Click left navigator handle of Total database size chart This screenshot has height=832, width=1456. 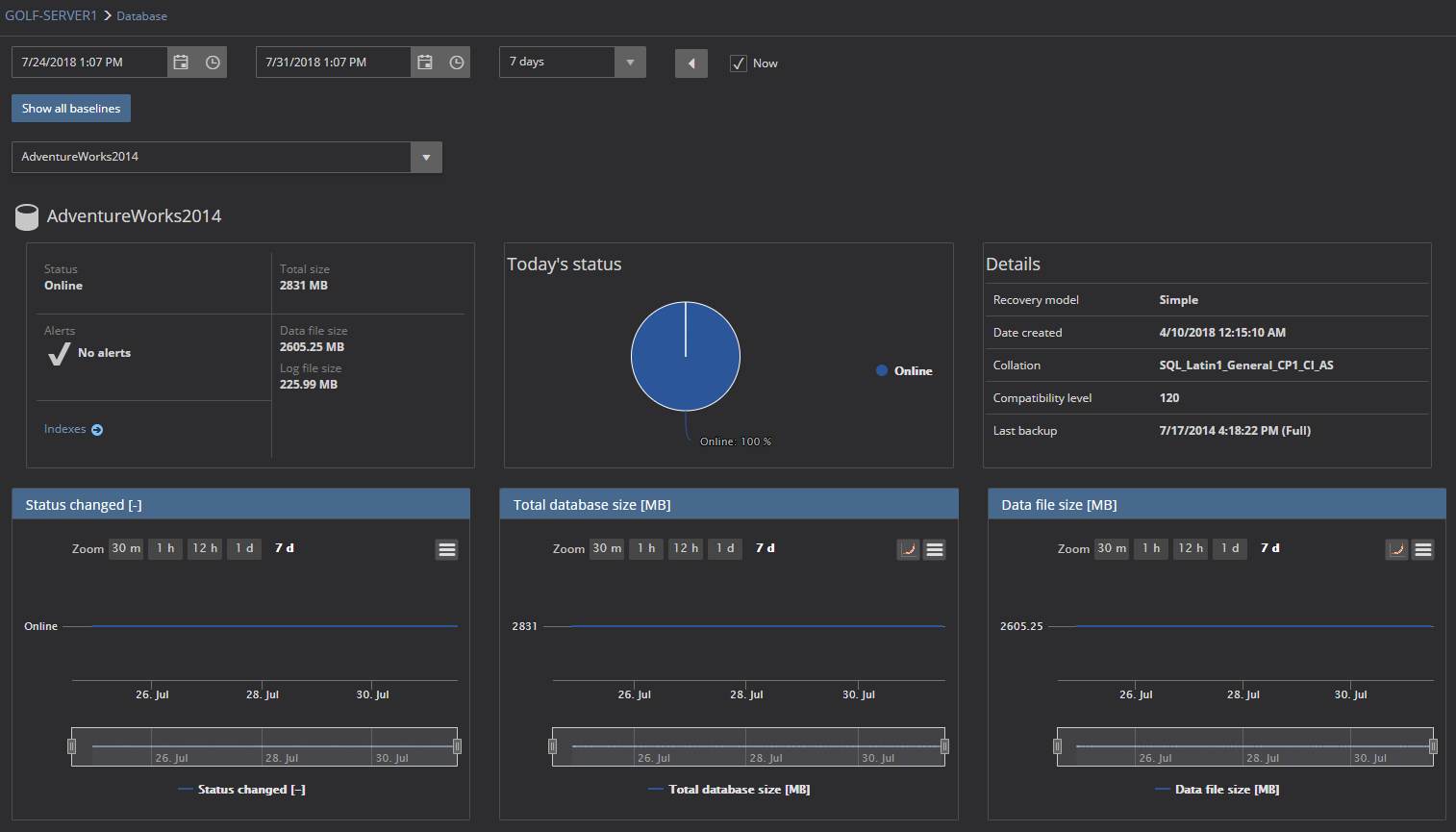pos(552,746)
